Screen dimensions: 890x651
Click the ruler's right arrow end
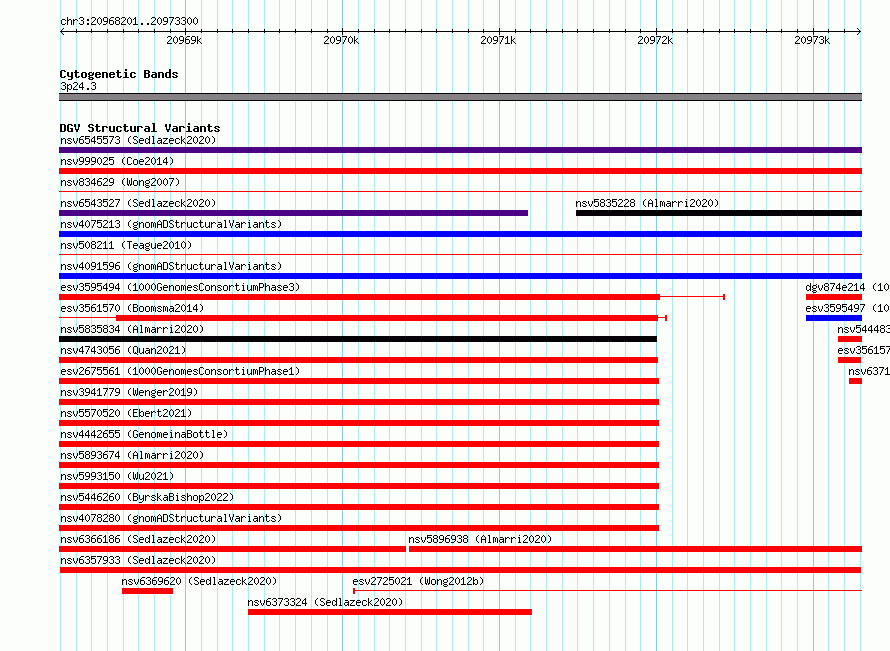[x=859, y=31]
